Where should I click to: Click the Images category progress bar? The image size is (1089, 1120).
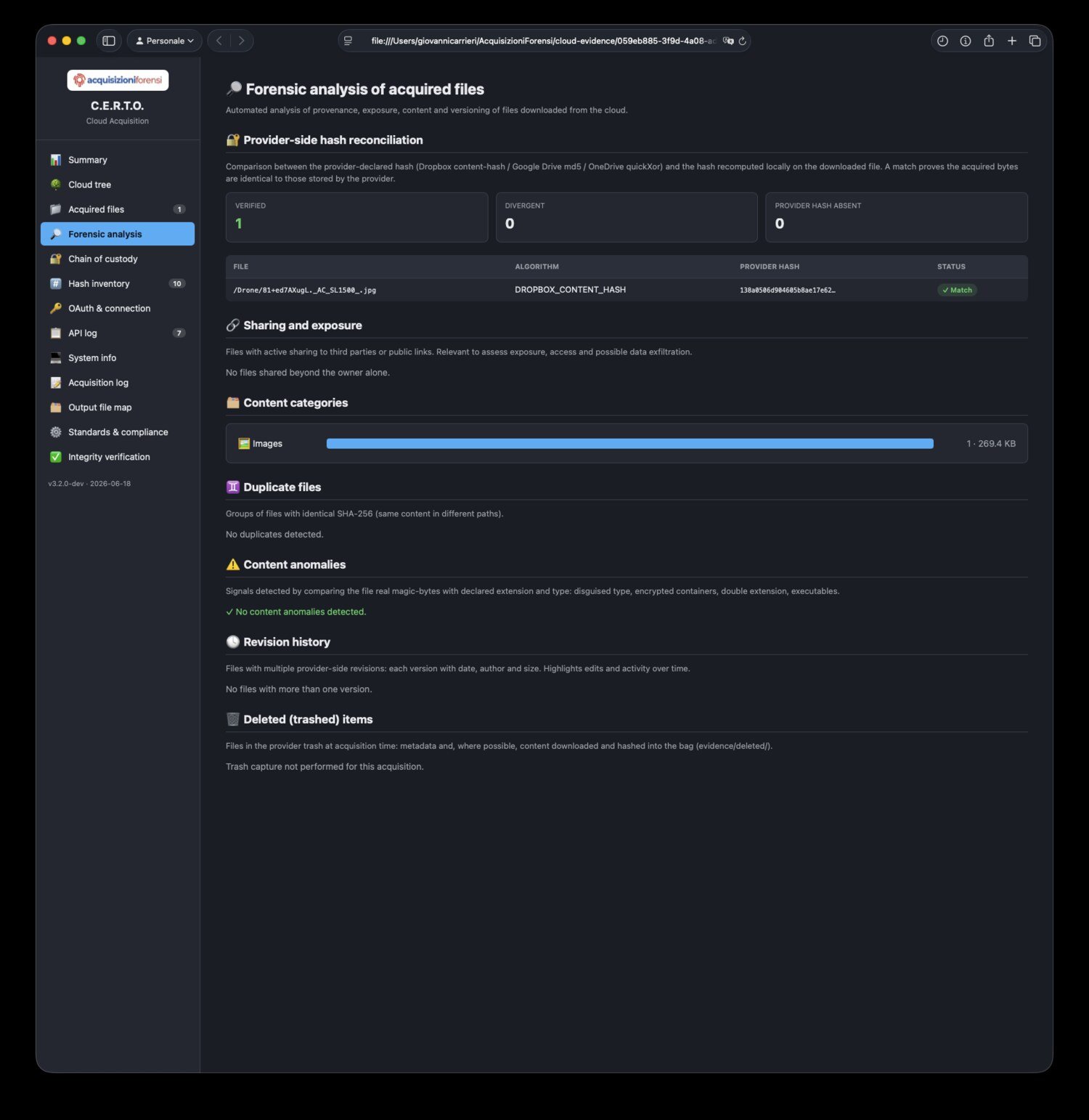(x=630, y=444)
